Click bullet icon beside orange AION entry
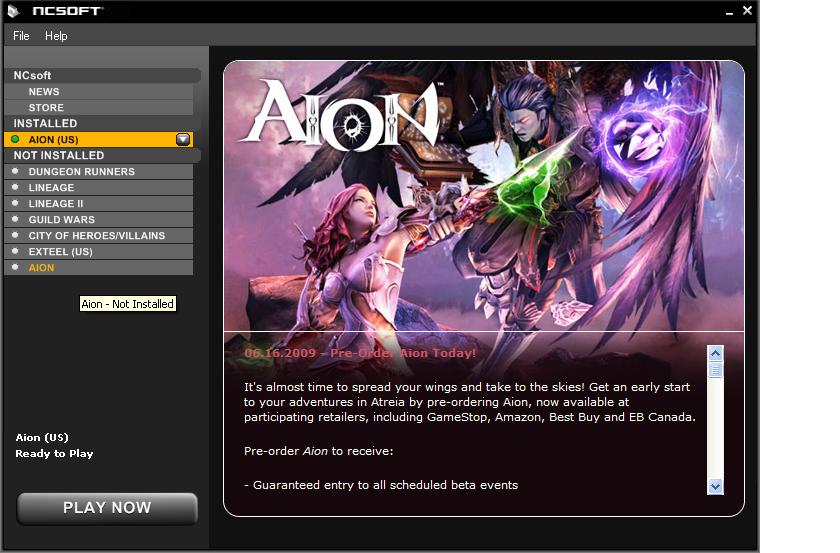840x553 pixels. [x=15, y=267]
